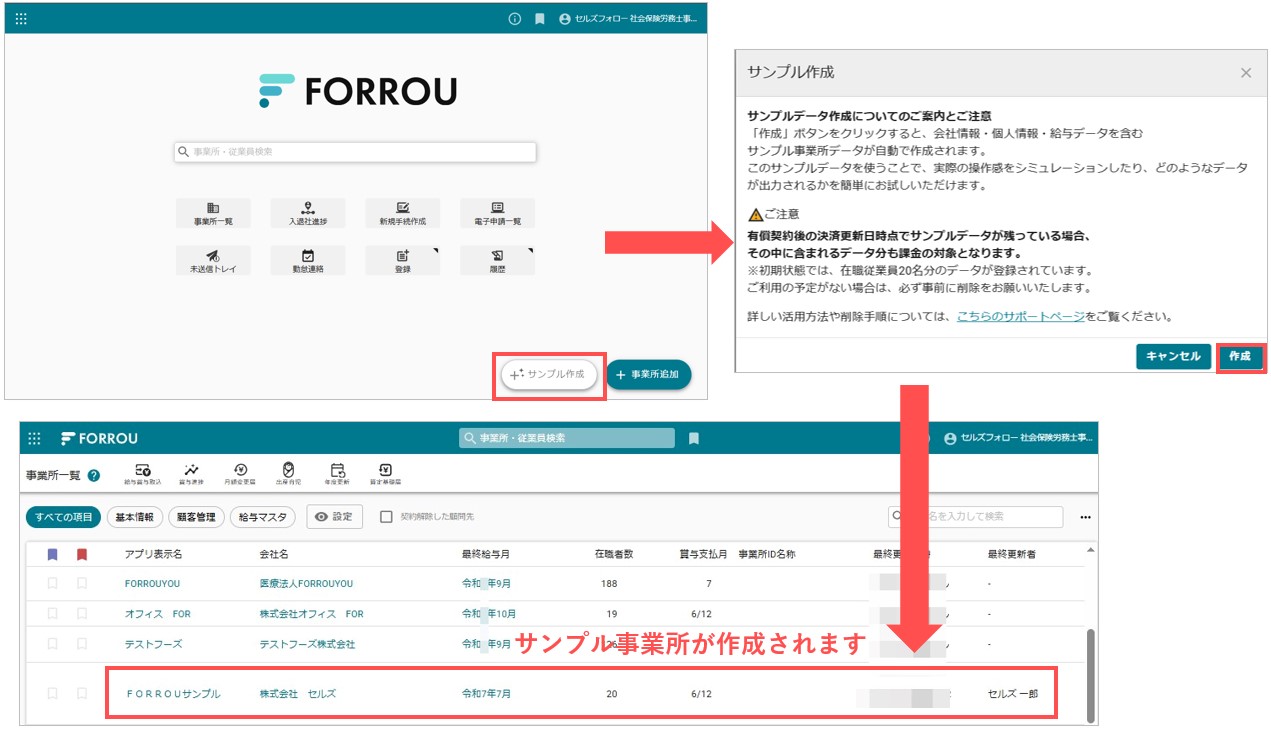1271x730 pixels.
Task: Open the 年度更新 toolbar icon
Action: click(x=337, y=473)
